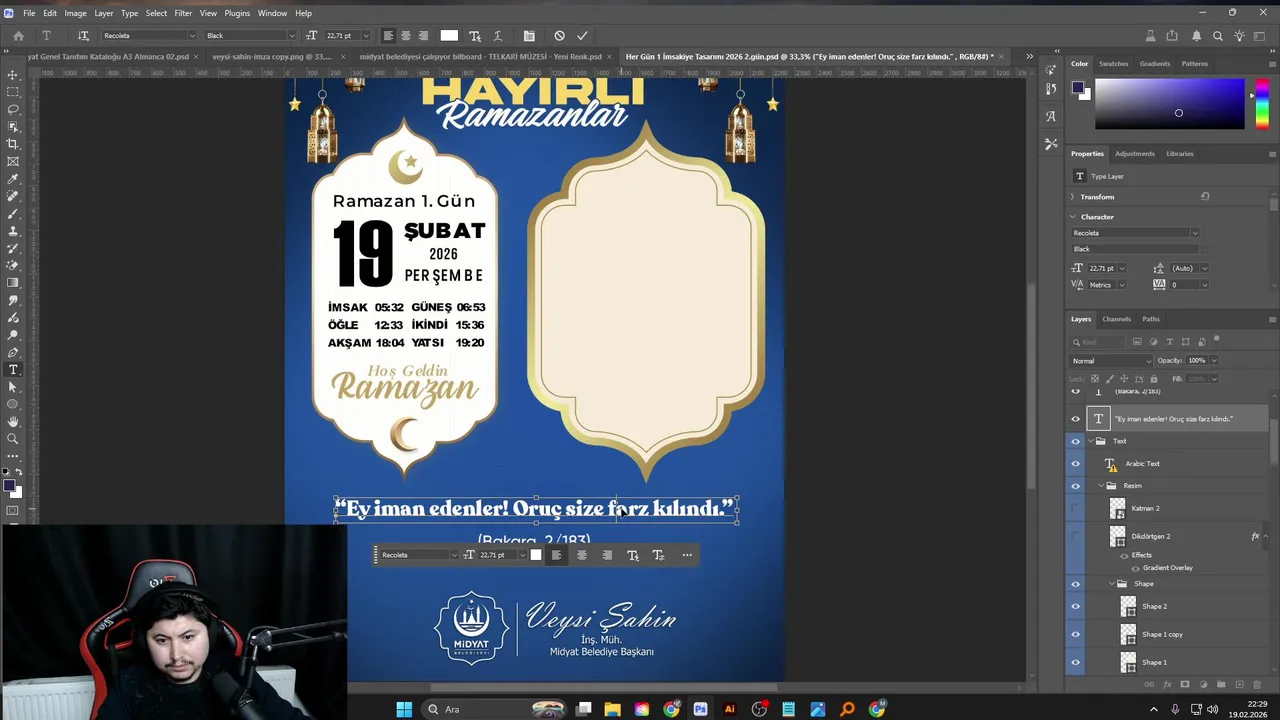Viewport: 1280px width, 720px height.
Task: Show the Katman 2 layer
Action: coord(1076,509)
